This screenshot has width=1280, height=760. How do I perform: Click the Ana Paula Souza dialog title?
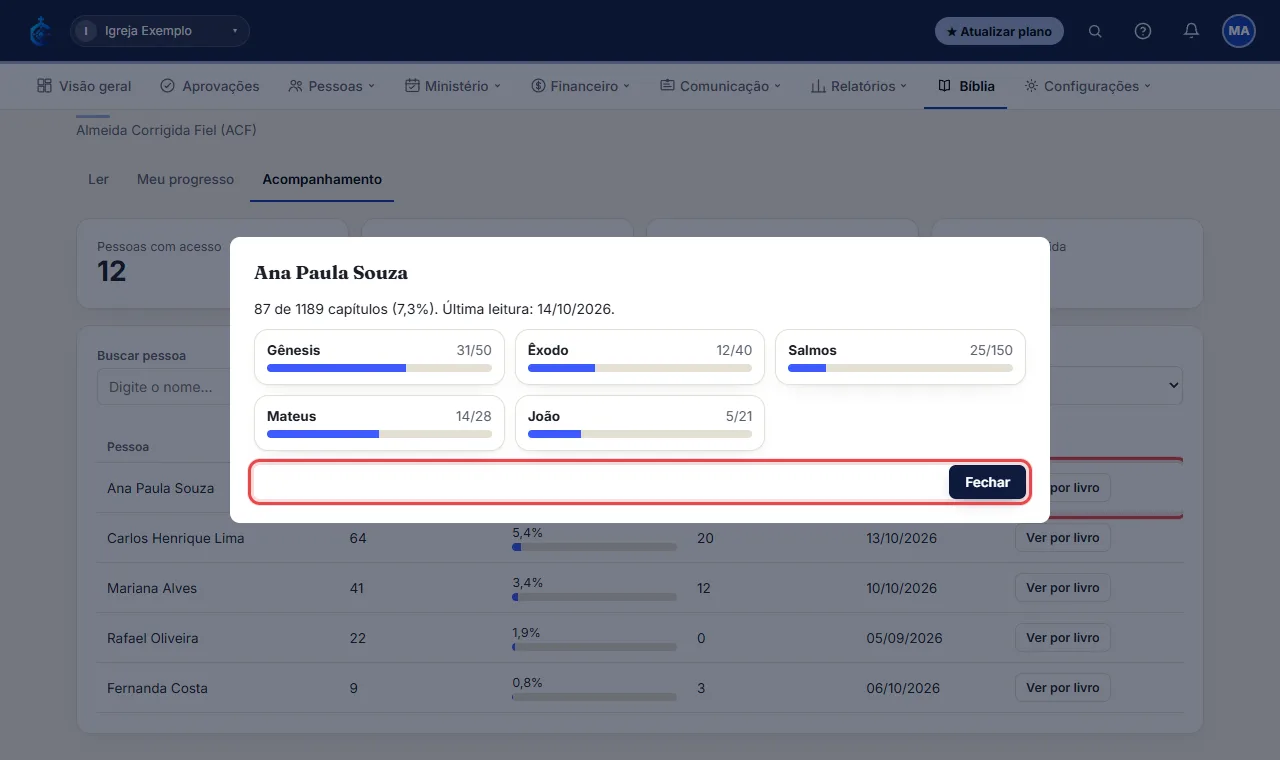click(x=331, y=273)
